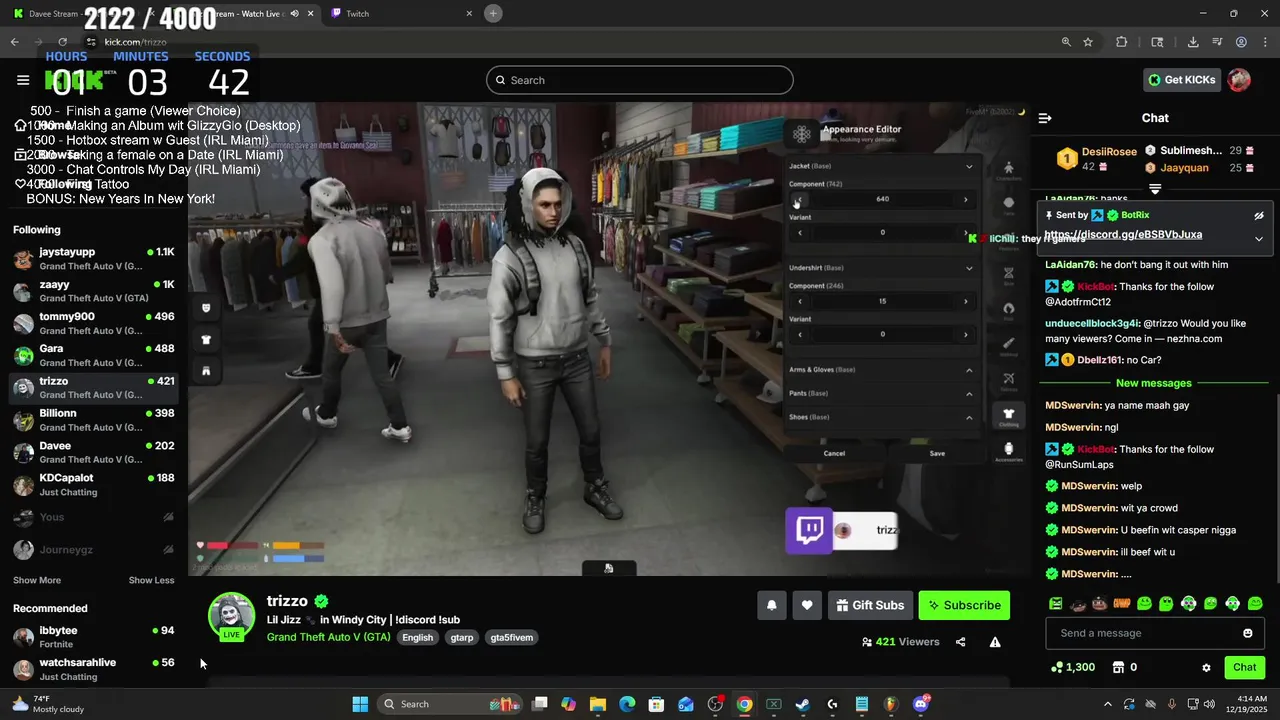Select Makeup icon in Appearance Editor
Screen dimensions: 1280x720
tap(1008, 345)
